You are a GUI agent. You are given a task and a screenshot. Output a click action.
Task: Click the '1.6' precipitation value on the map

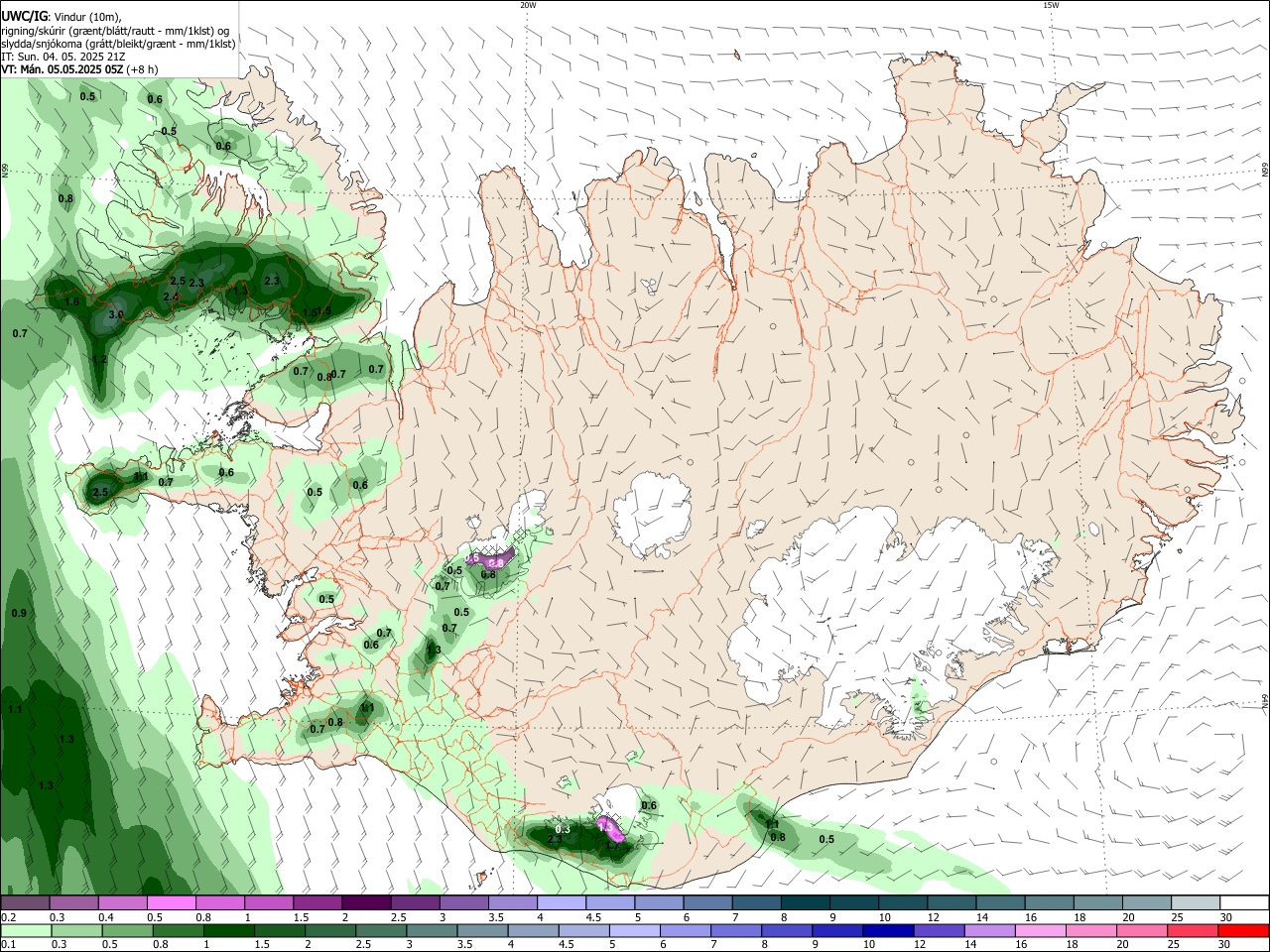[71, 301]
